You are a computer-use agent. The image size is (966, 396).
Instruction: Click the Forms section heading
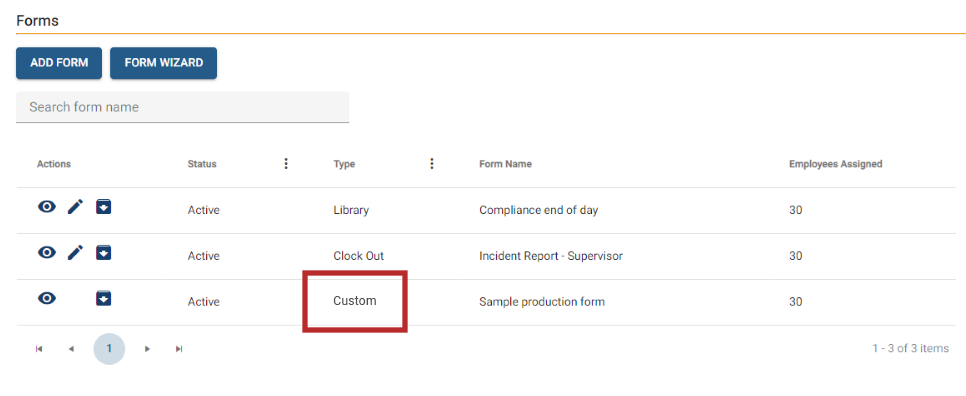pos(38,20)
